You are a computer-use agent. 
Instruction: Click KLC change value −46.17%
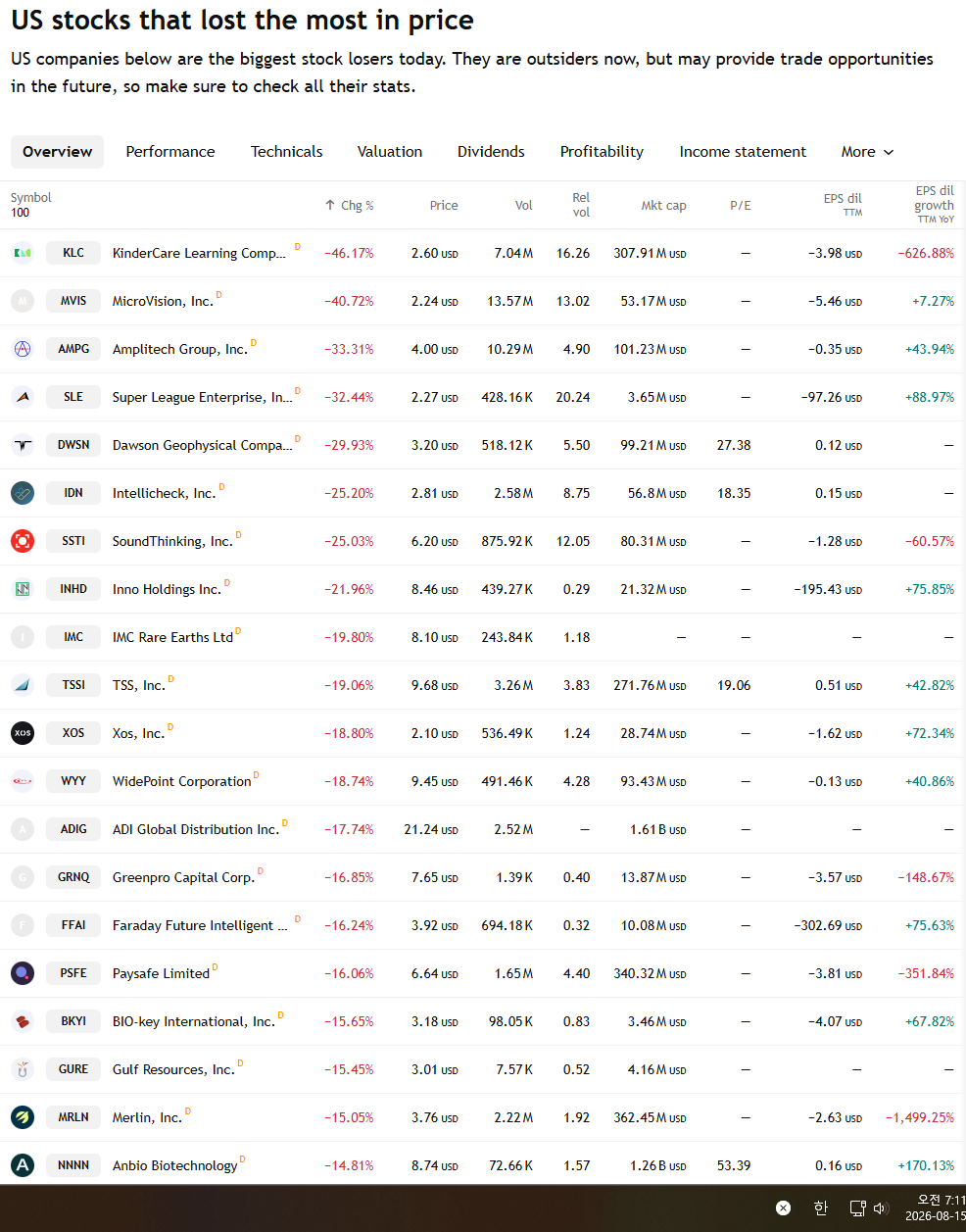pos(349,253)
